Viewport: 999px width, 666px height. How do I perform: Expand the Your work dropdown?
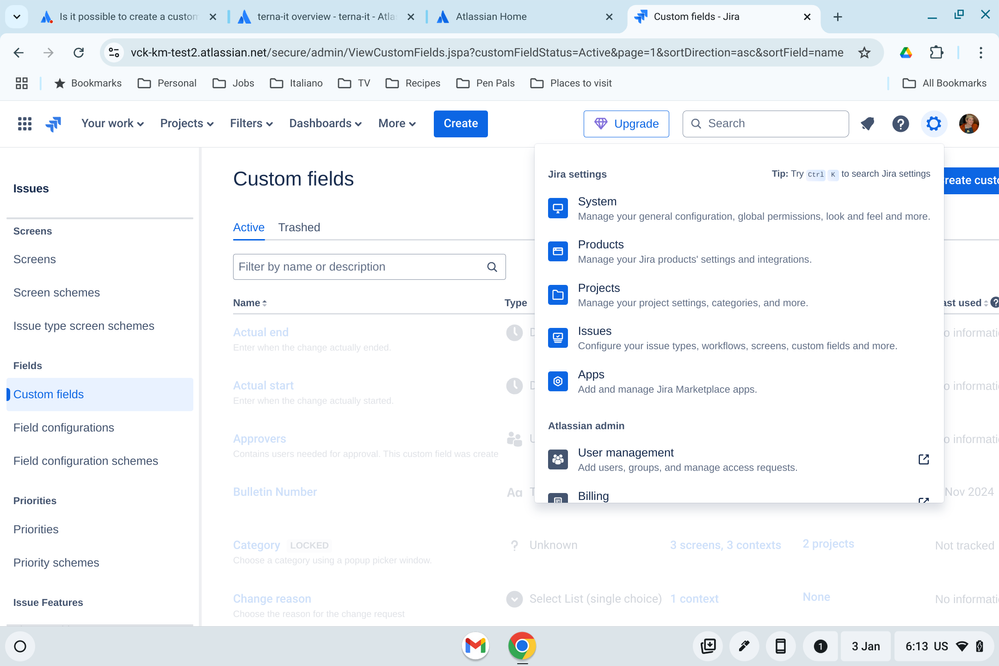(112, 124)
